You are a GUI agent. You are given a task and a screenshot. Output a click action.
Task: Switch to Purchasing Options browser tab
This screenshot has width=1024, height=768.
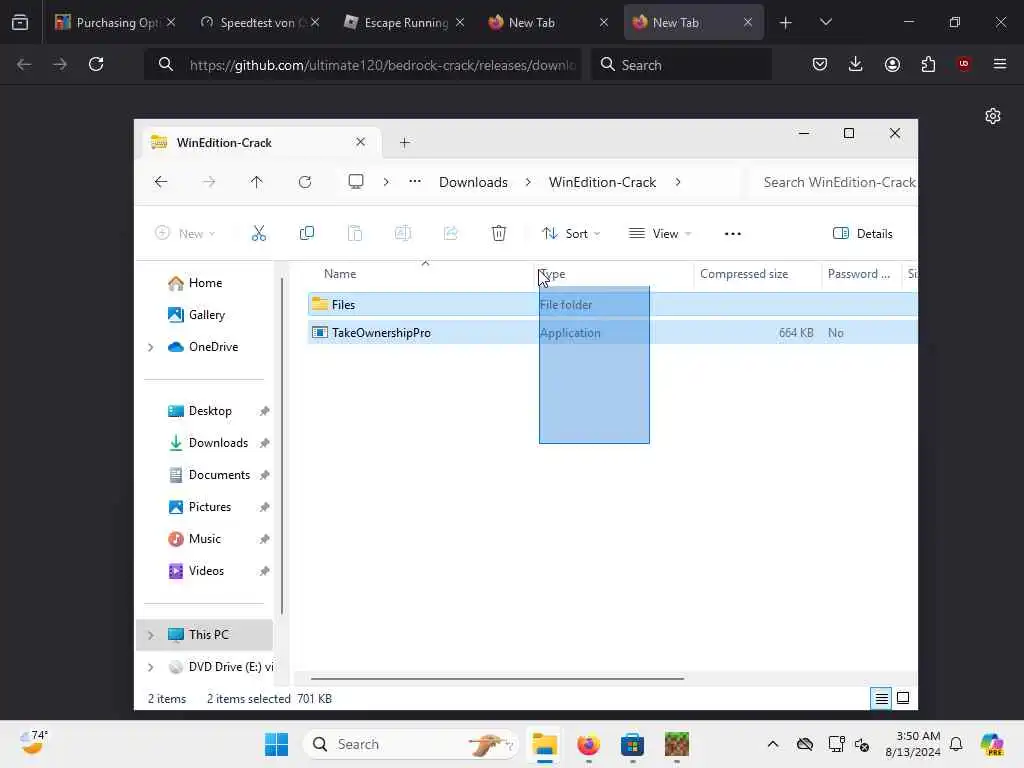114,22
